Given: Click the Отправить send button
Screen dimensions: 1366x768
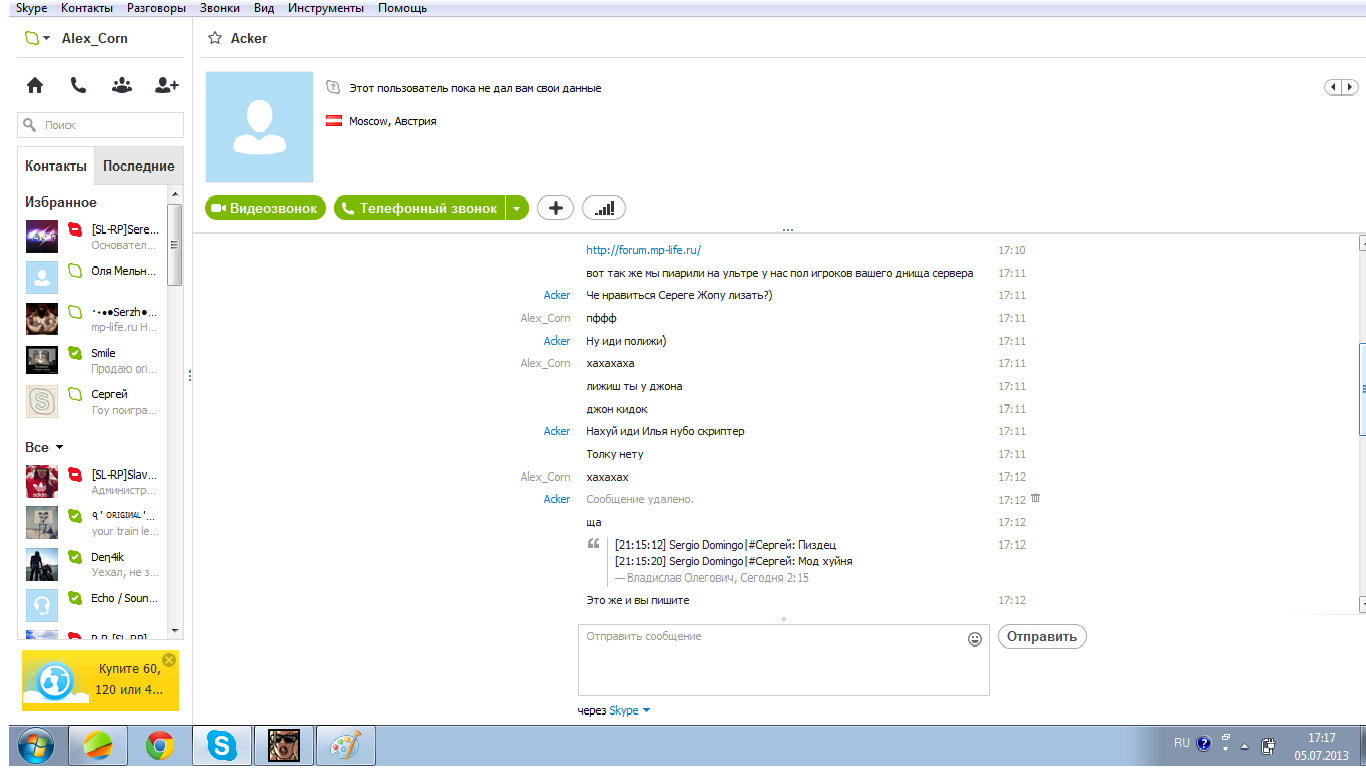Looking at the screenshot, I should point(1042,636).
